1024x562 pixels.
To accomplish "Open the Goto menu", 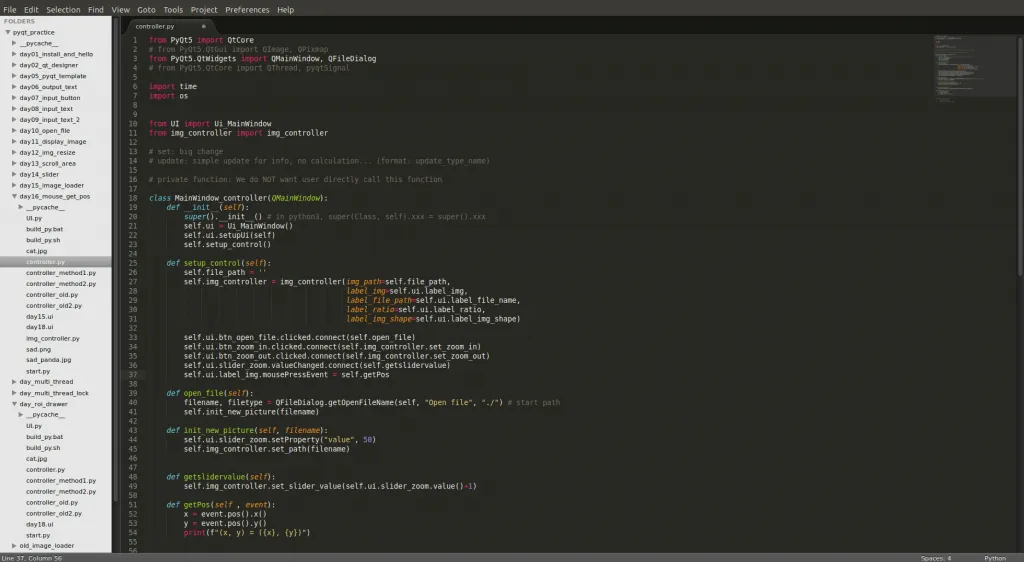I will pyautogui.click(x=146, y=9).
